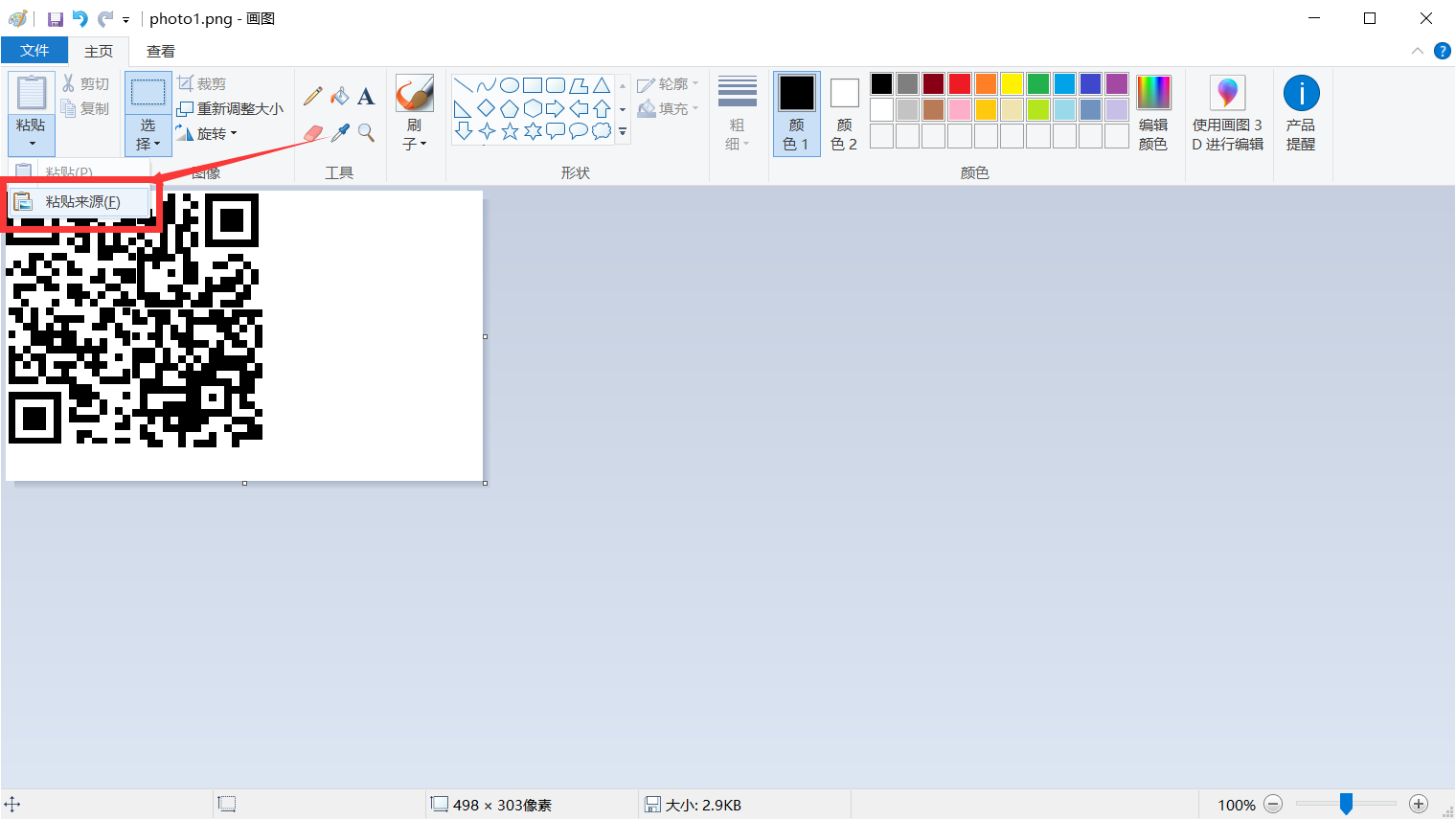The width and height of the screenshot is (1456, 820).
Task: Pick the green color swatch
Action: click(1038, 84)
